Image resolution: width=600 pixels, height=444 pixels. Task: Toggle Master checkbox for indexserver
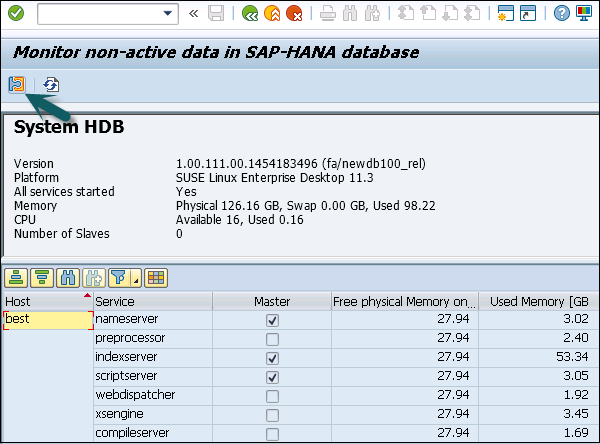[x=271, y=358]
